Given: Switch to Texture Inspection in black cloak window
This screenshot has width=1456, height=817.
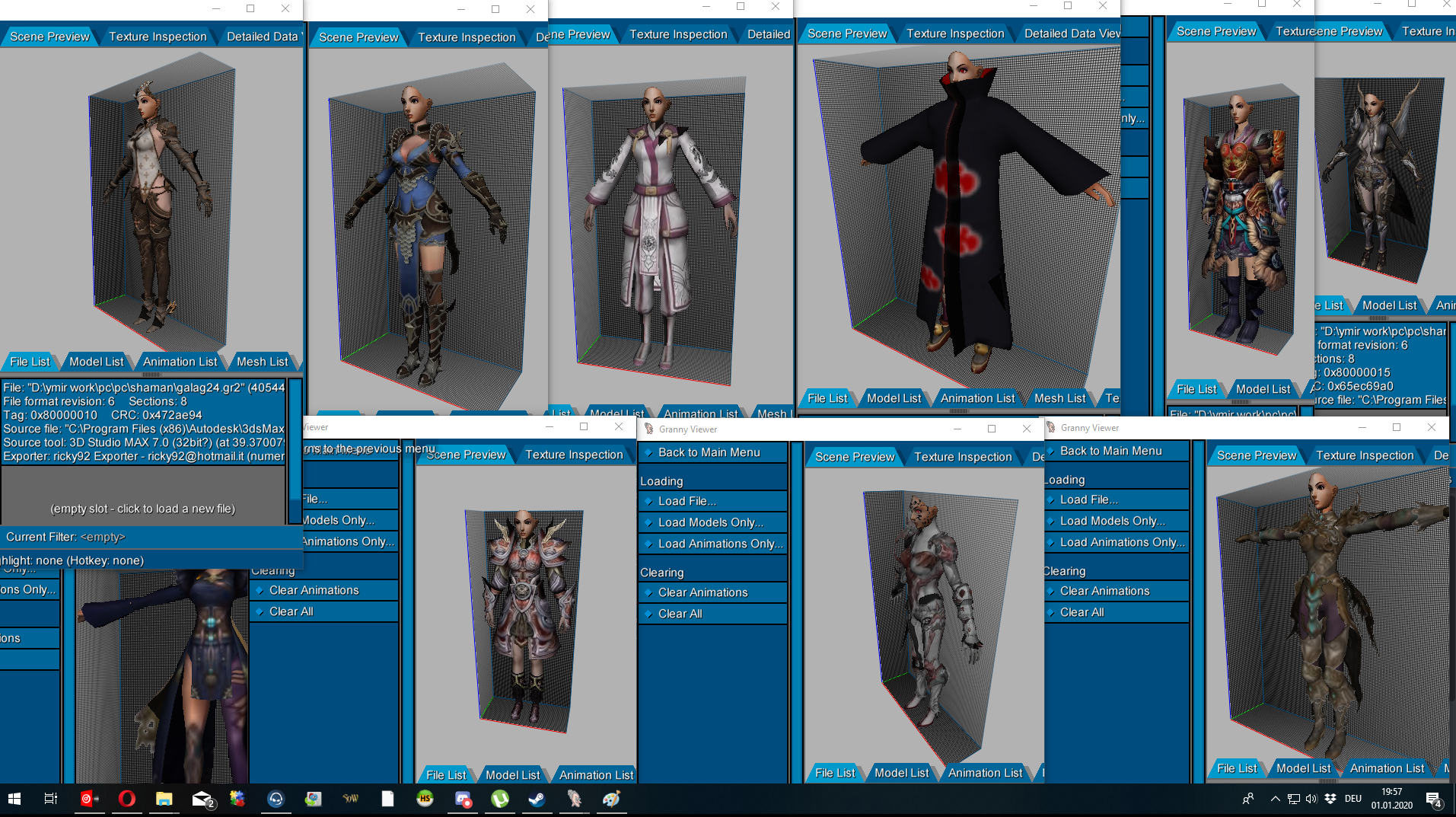Looking at the screenshot, I should [x=955, y=34].
